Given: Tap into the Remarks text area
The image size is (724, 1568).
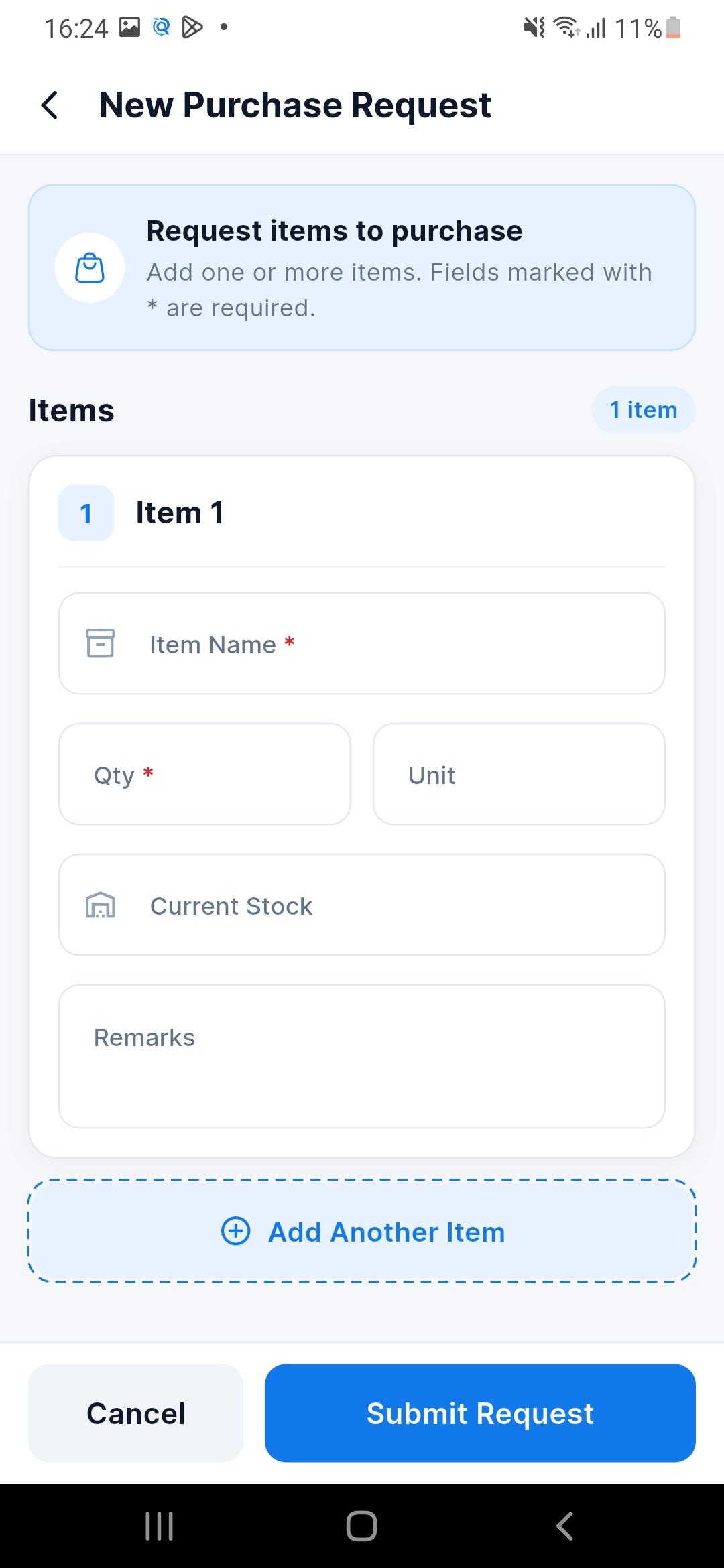Looking at the screenshot, I should click(362, 1057).
